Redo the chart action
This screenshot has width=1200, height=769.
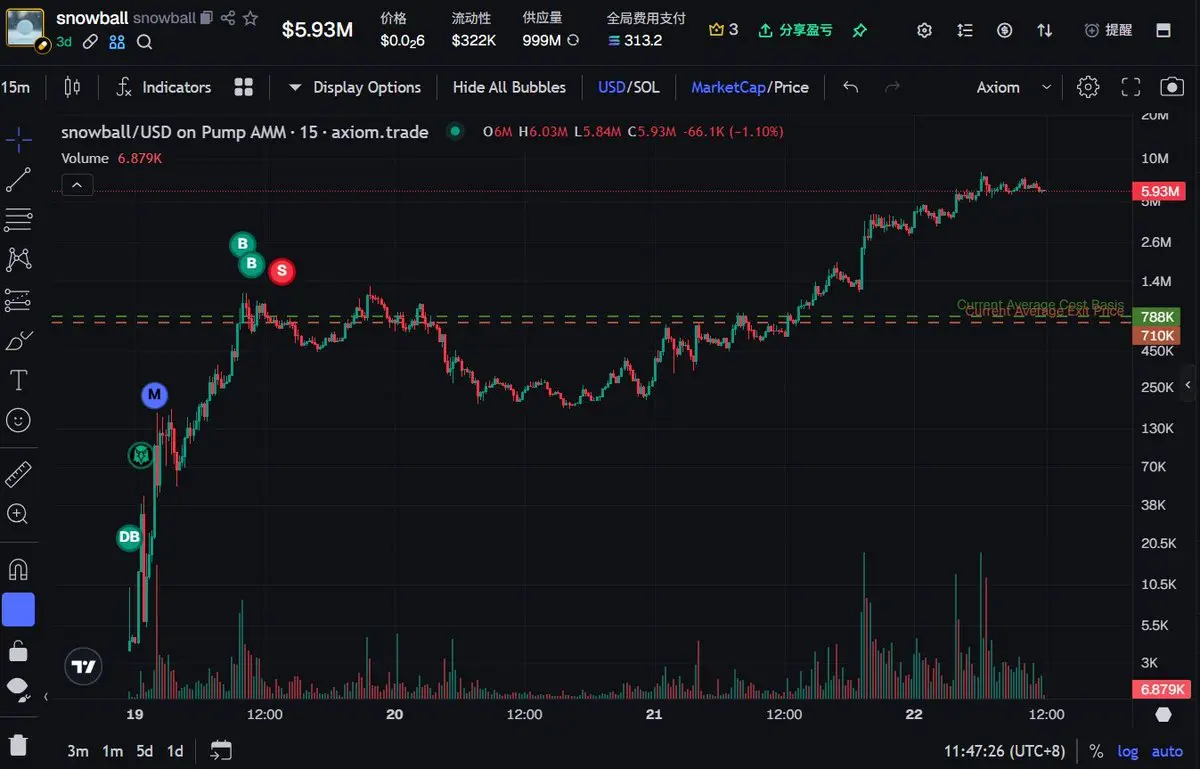pos(892,87)
